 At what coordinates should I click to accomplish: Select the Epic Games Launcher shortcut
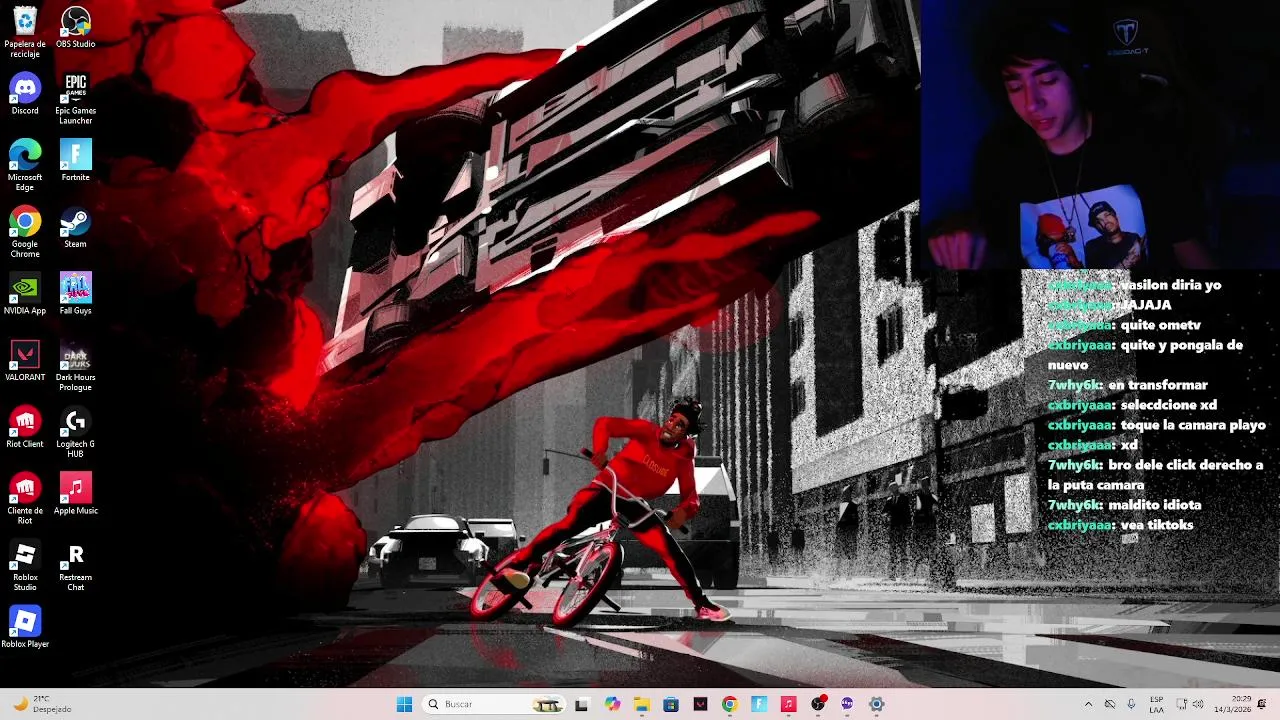coord(76,99)
